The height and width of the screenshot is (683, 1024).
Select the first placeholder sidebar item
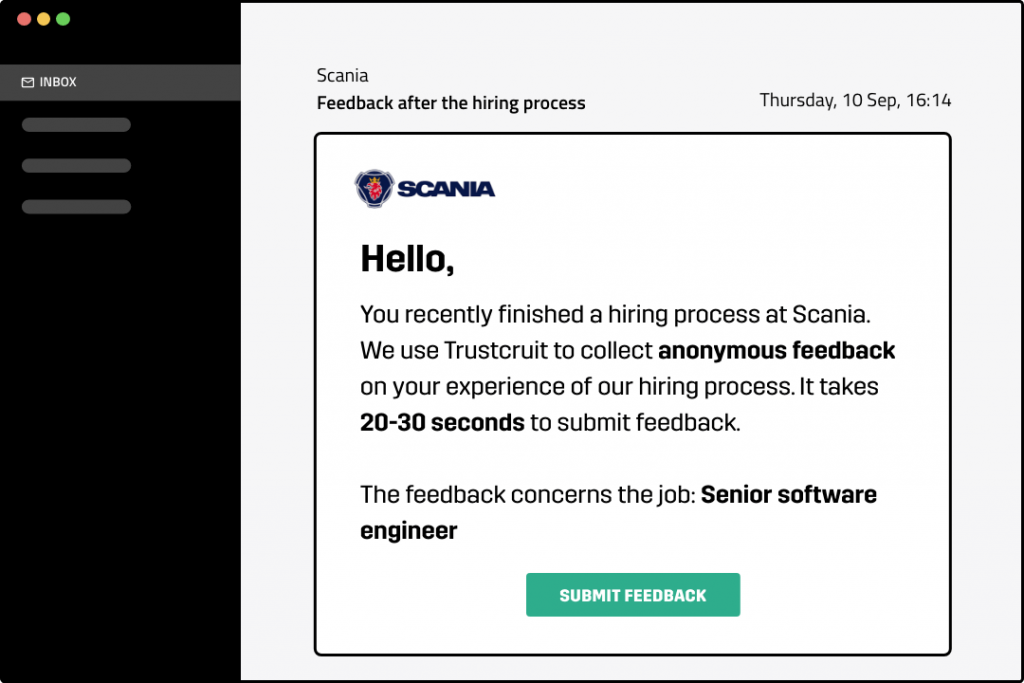point(76,125)
